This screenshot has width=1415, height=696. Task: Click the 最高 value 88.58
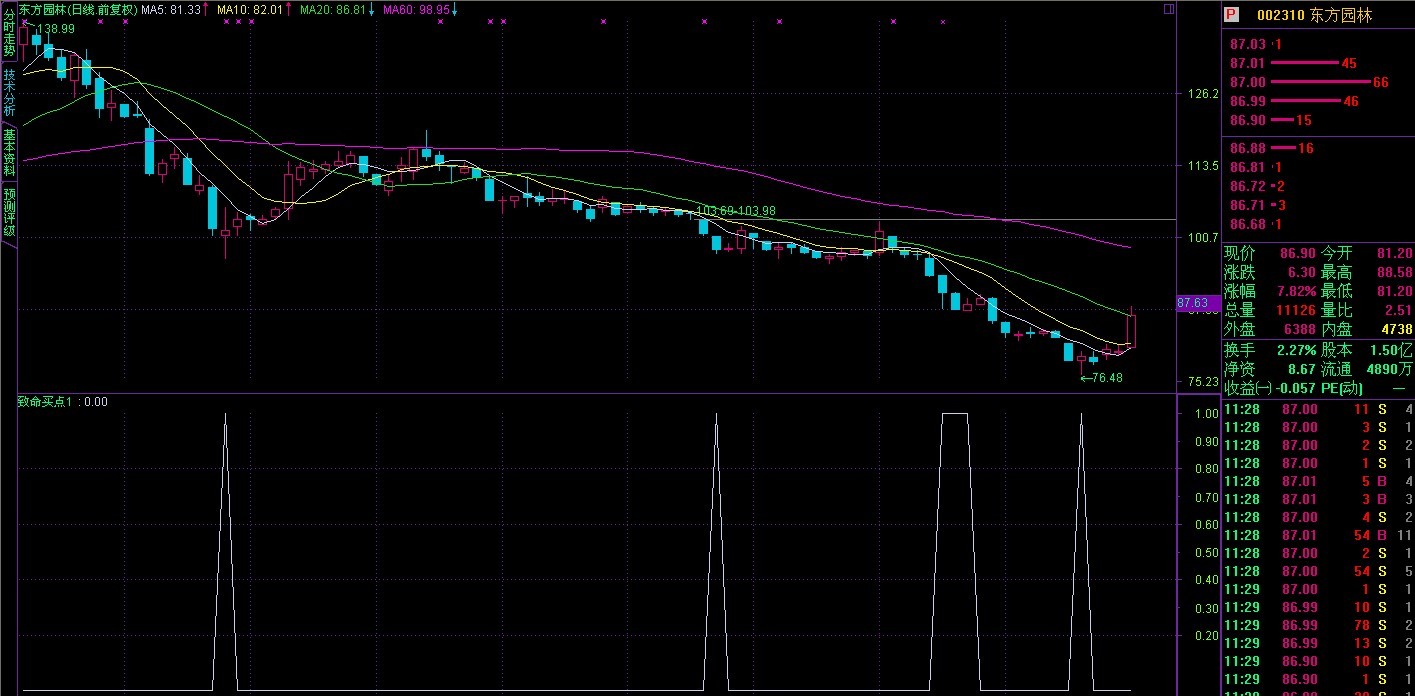tap(1395, 273)
